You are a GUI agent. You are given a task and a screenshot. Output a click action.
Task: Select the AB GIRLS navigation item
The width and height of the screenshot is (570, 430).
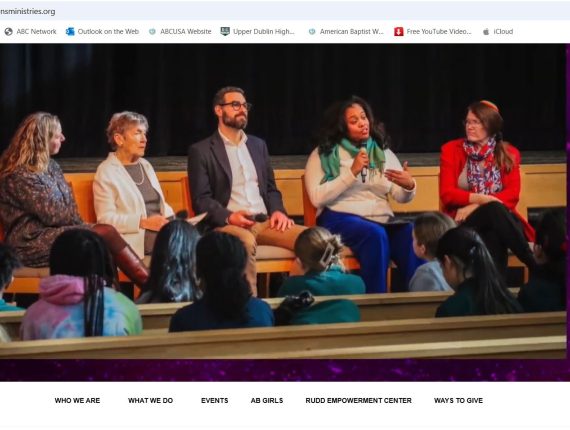(x=267, y=401)
